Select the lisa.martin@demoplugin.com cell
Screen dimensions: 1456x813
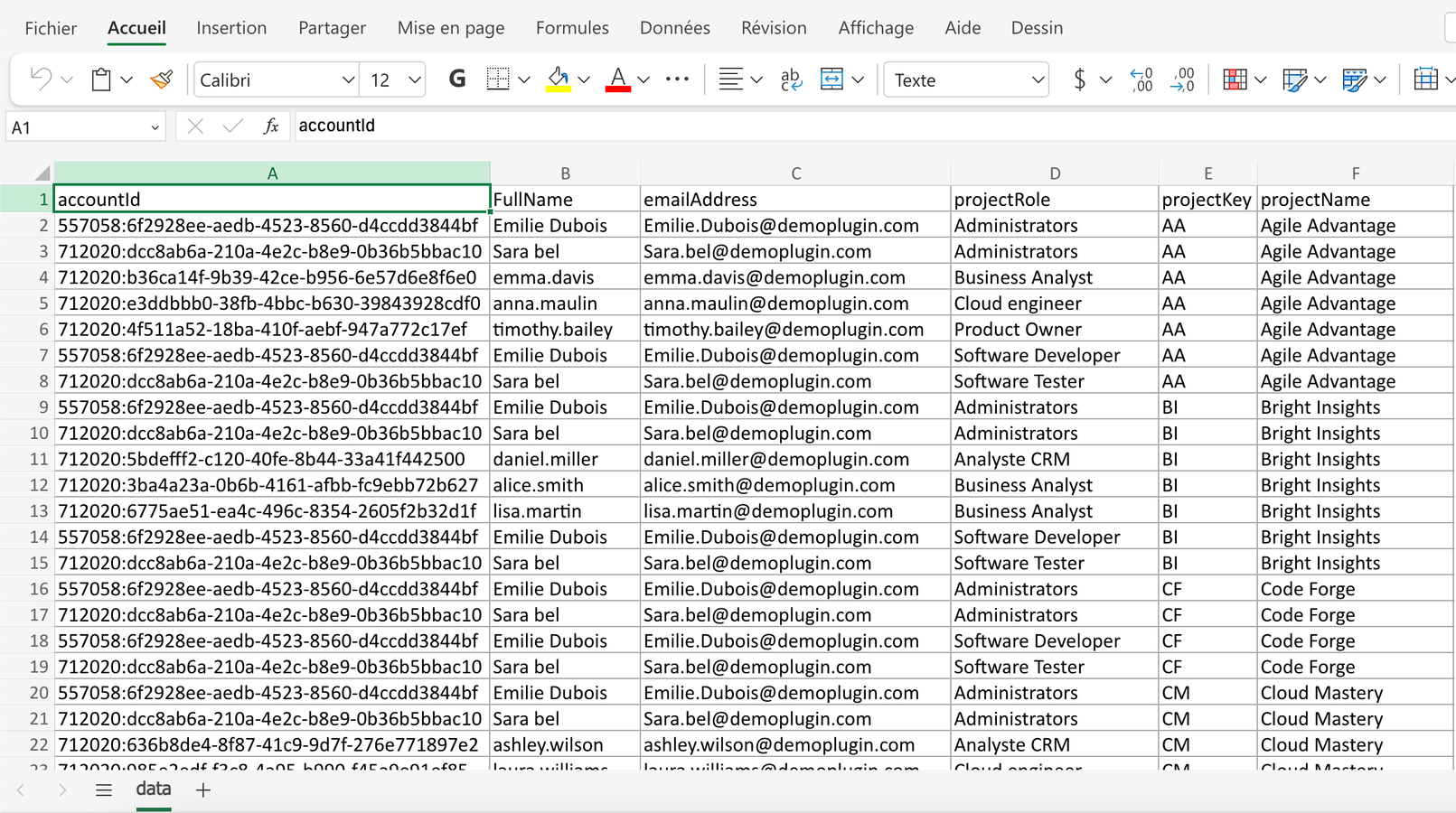tap(795, 511)
